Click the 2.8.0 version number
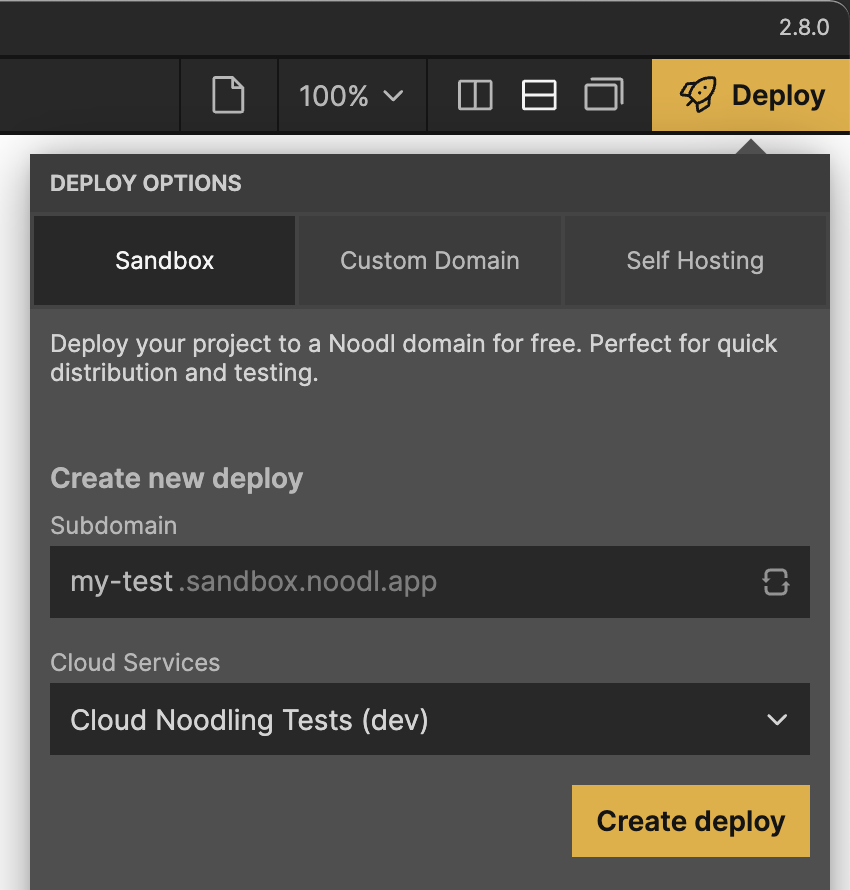The image size is (850, 890). [x=804, y=27]
